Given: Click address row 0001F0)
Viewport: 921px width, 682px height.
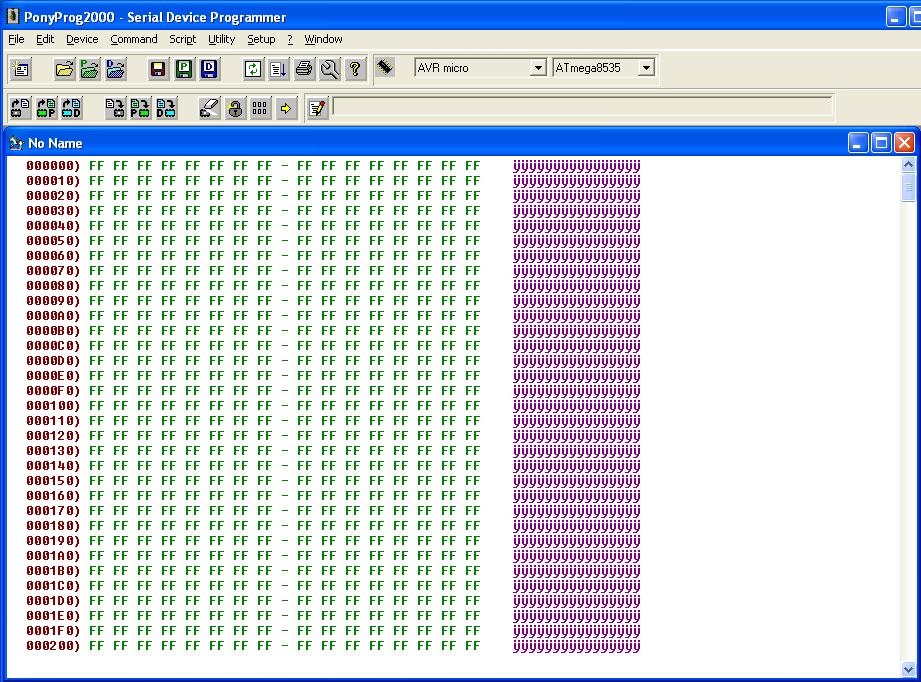Looking at the screenshot, I should tap(53, 631).
